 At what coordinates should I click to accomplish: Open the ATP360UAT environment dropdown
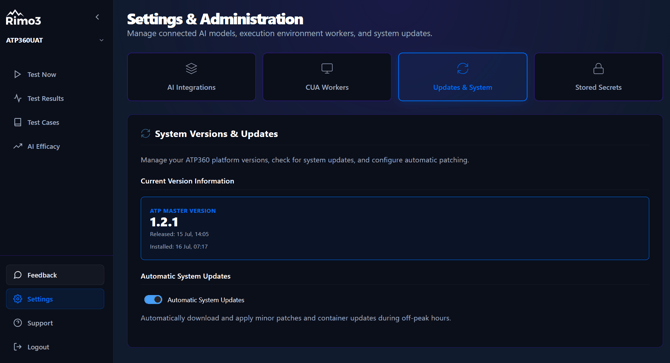55,40
